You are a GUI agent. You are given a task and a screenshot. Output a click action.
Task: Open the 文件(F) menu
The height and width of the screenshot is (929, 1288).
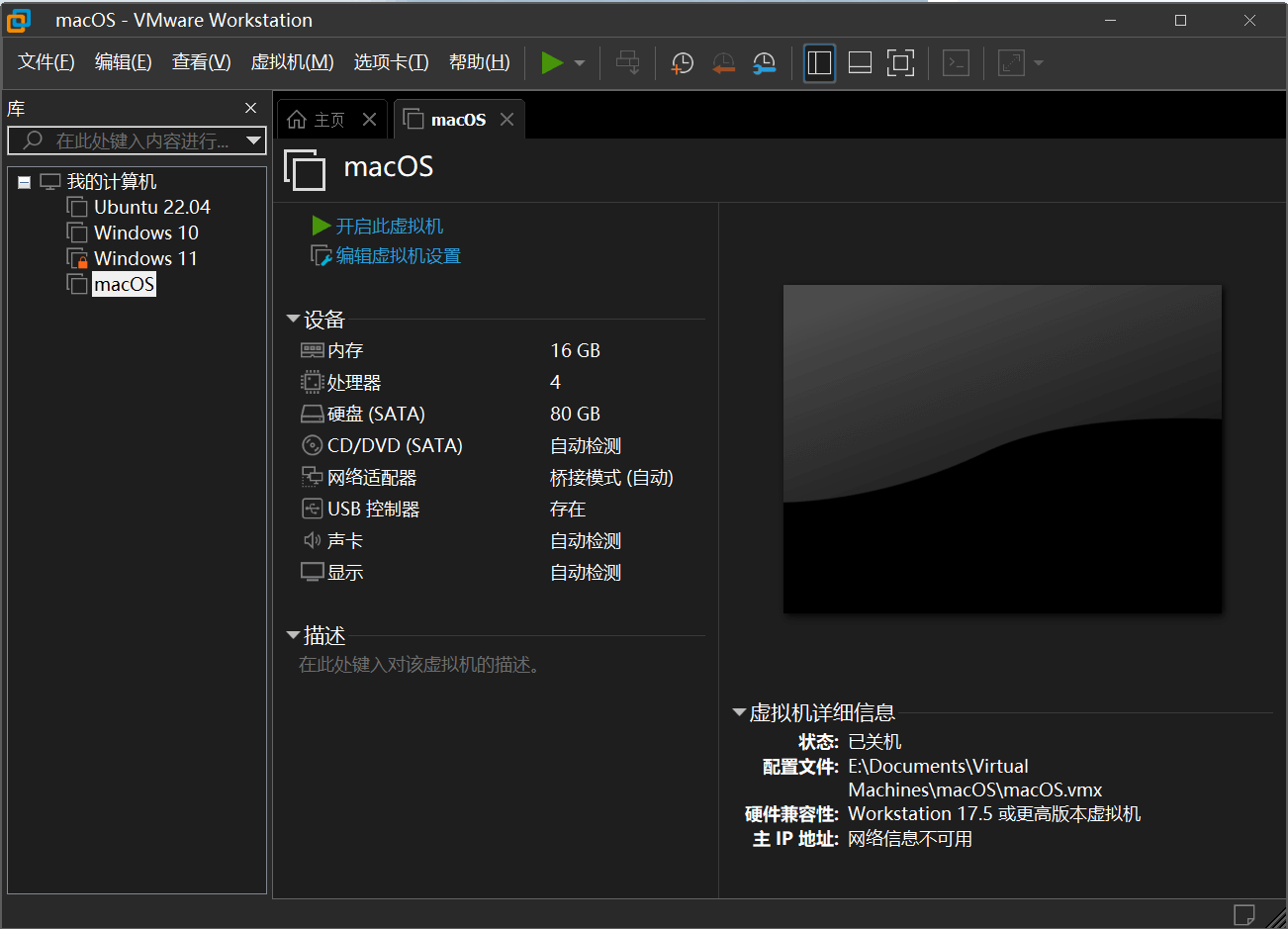(x=46, y=62)
